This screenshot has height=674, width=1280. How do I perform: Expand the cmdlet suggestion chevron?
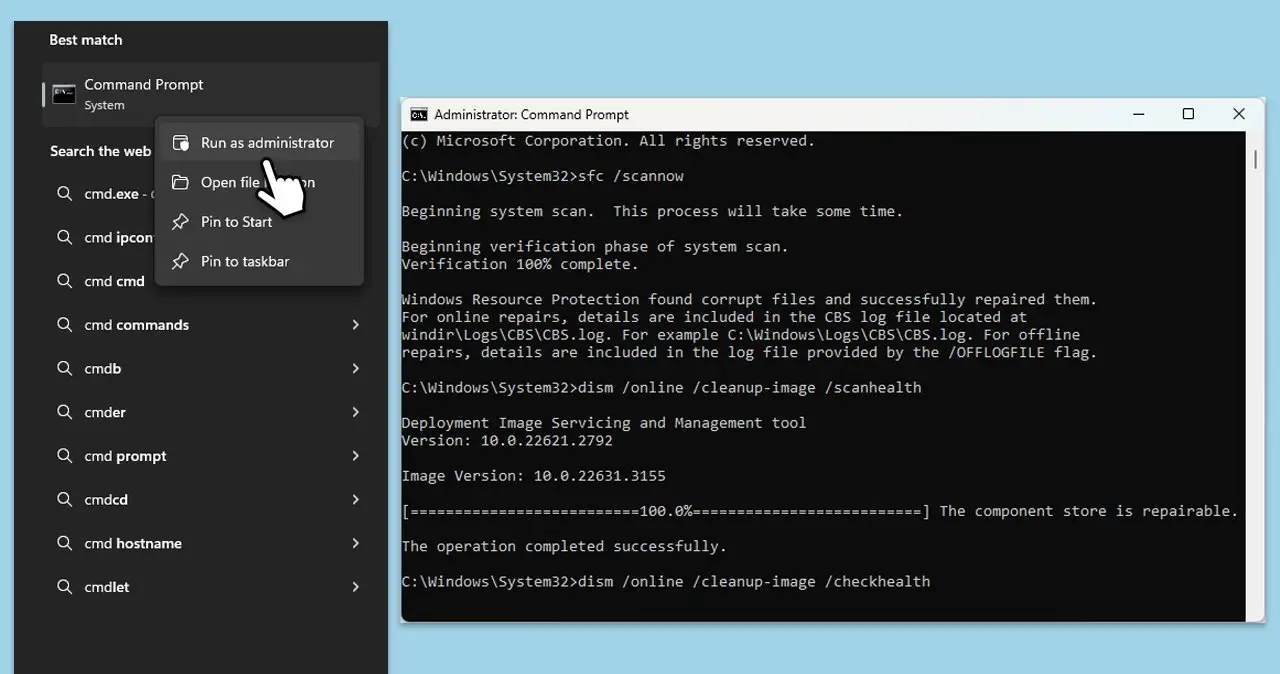pyautogui.click(x=356, y=587)
